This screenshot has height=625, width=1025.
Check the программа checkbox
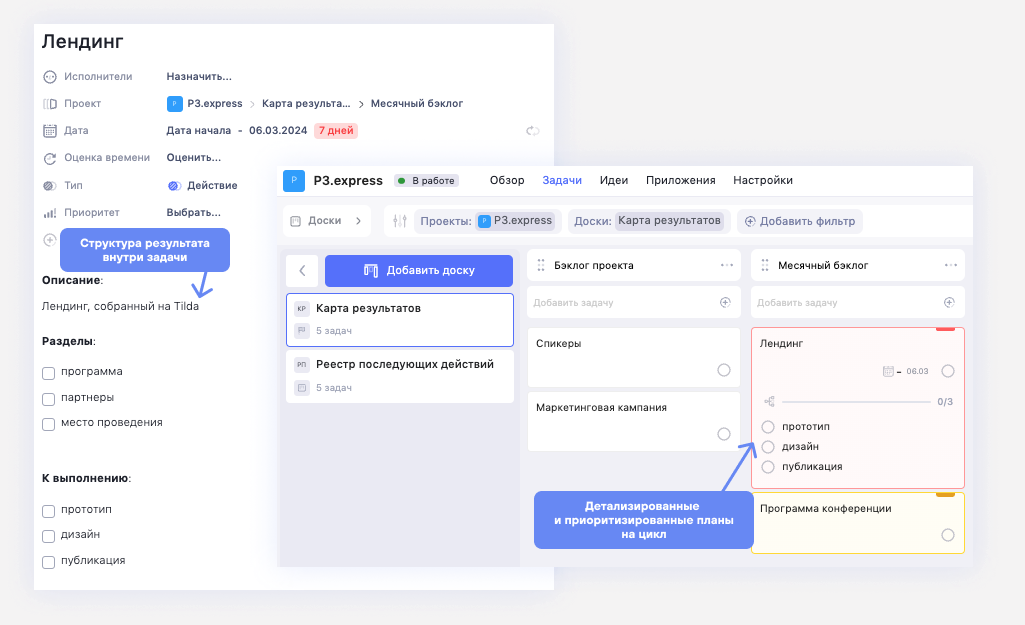[49, 373]
